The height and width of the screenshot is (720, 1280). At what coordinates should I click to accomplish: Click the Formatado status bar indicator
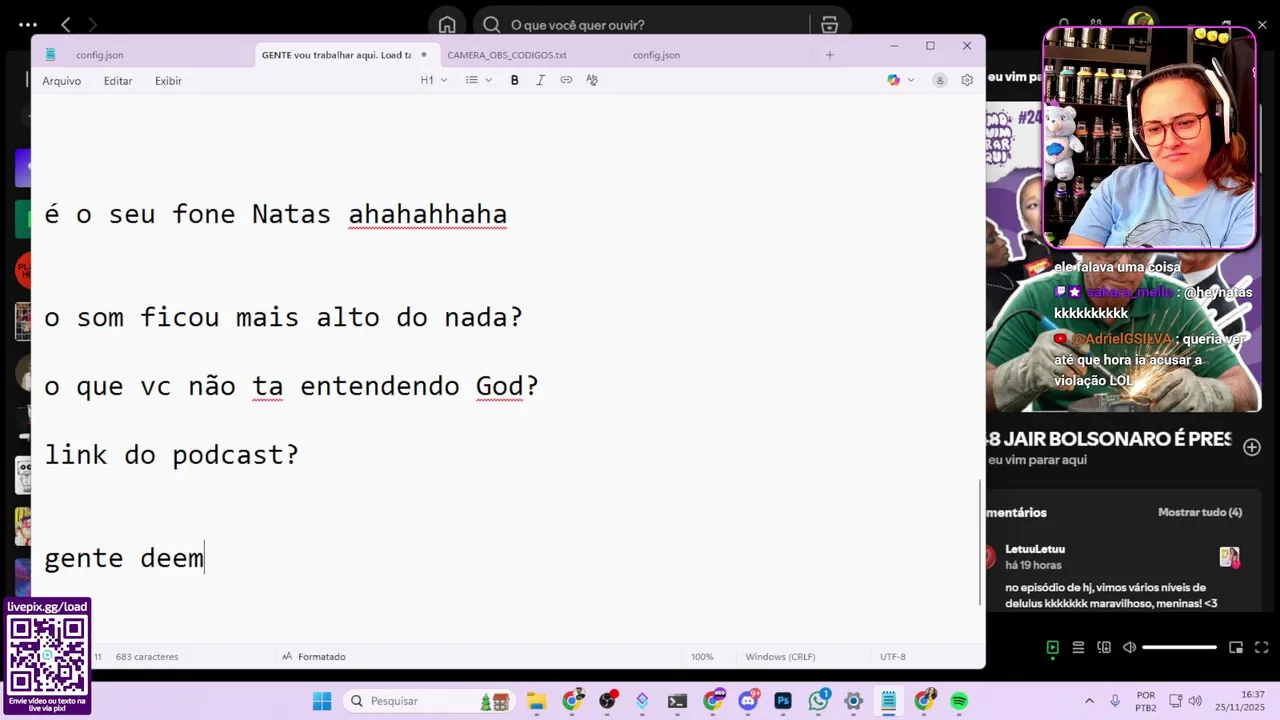pyautogui.click(x=313, y=657)
